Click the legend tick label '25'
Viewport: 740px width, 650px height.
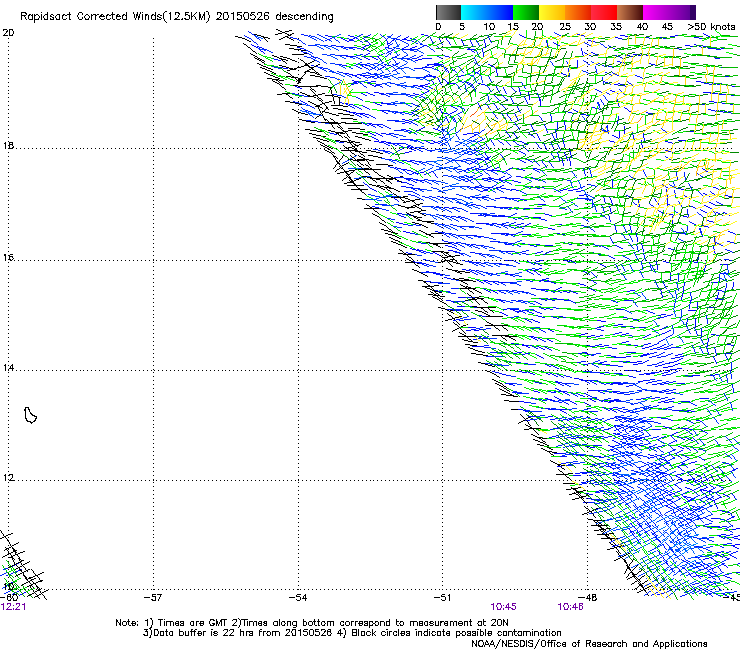(565, 27)
